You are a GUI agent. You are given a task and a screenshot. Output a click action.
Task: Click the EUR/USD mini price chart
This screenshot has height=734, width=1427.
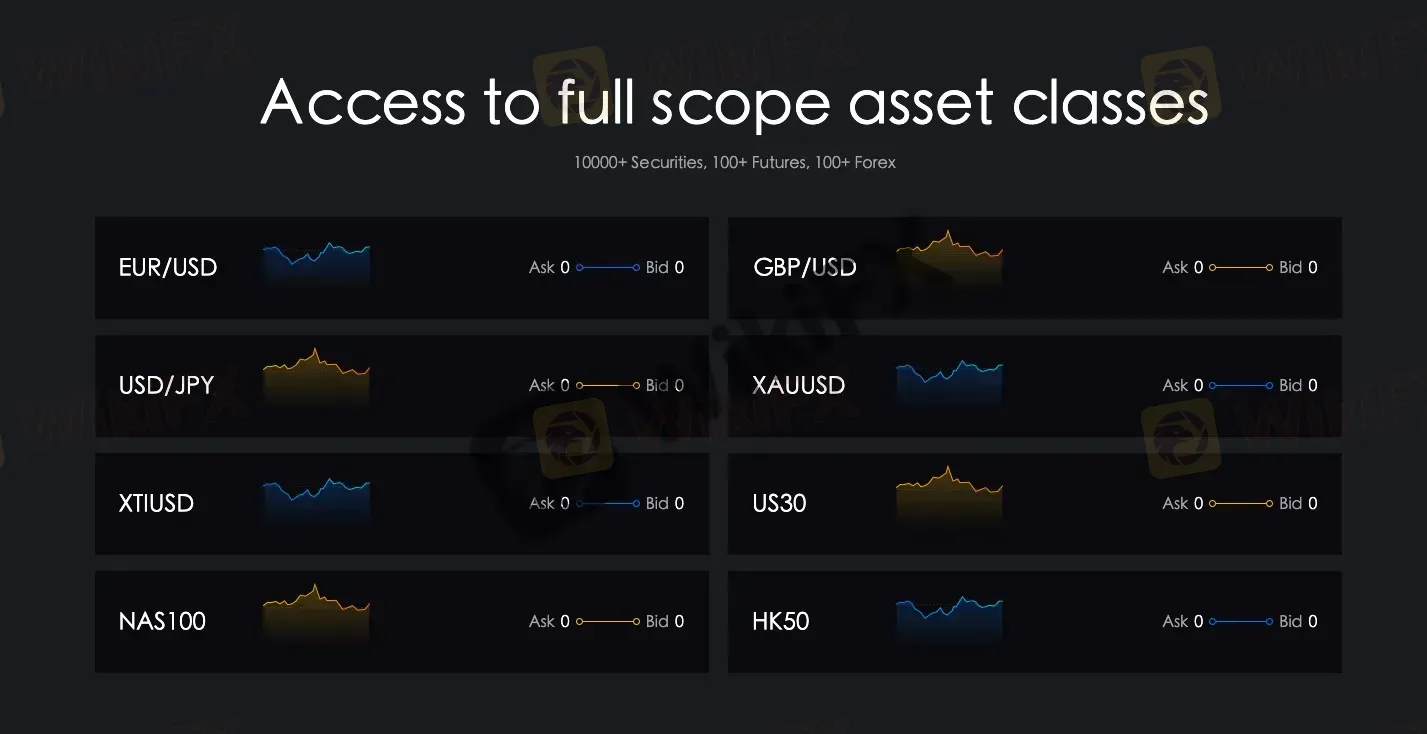pyautogui.click(x=316, y=262)
